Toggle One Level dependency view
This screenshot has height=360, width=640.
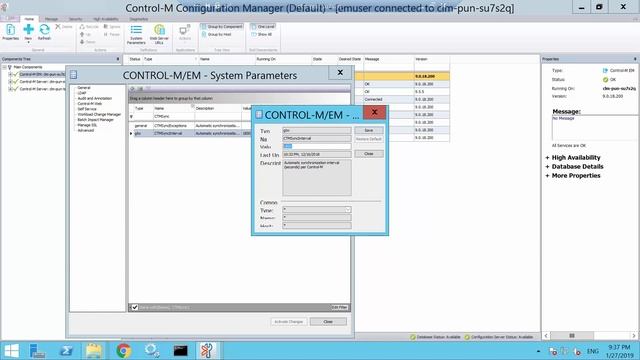[x=263, y=27]
